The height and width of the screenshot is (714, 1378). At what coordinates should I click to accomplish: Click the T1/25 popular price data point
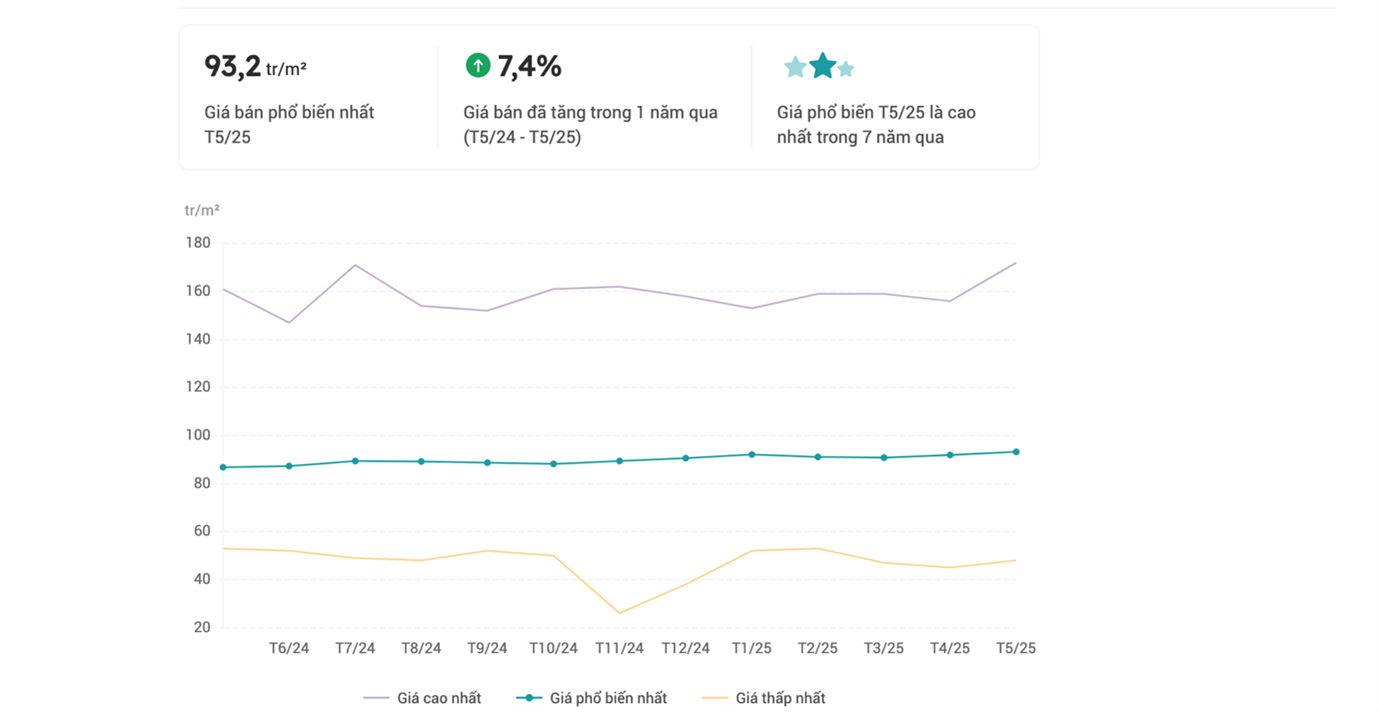coord(752,454)
